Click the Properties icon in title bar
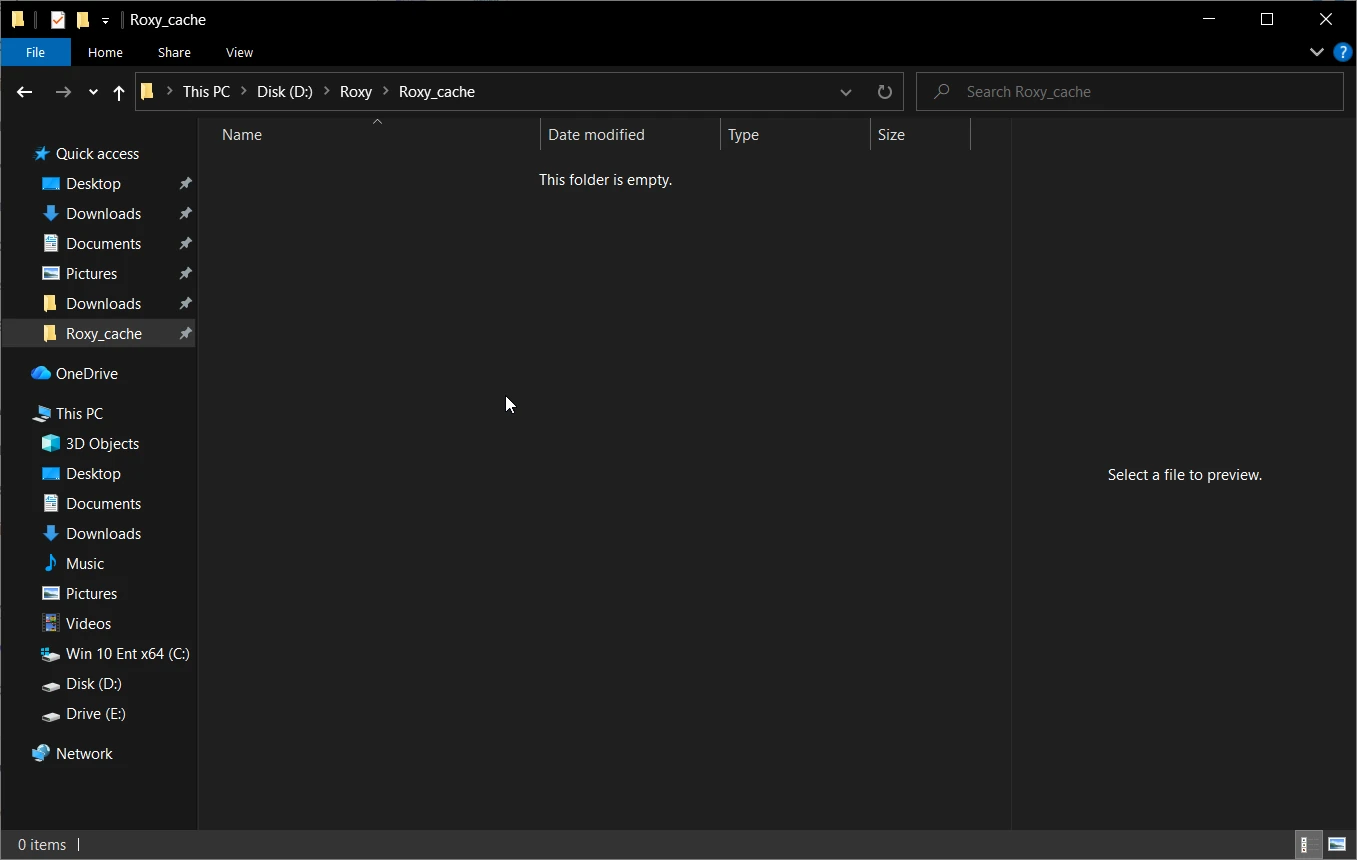 58,20
